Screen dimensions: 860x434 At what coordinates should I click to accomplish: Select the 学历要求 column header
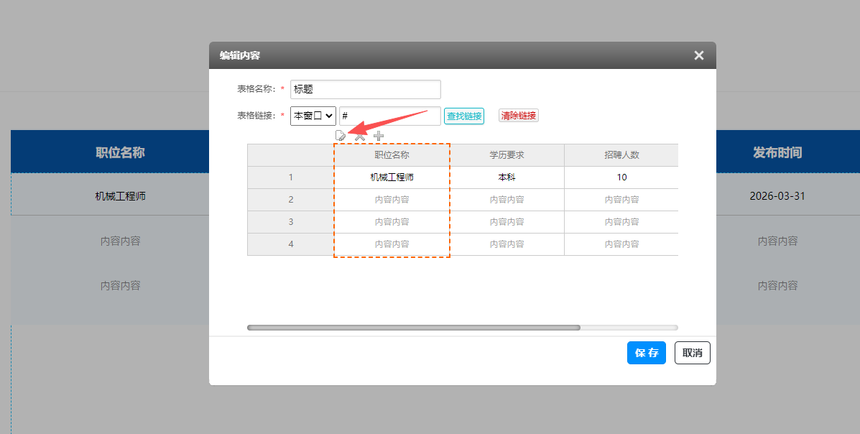tap(507, 155)
